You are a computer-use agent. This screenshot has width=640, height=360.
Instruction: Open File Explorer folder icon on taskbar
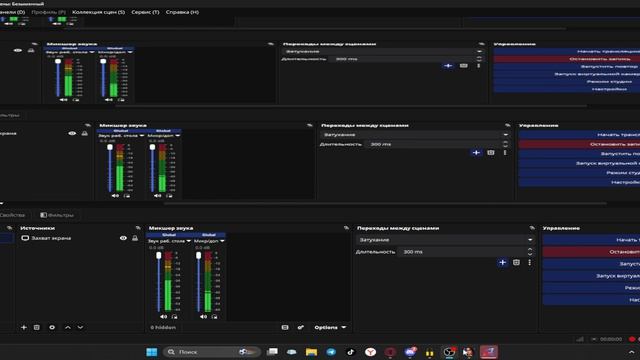[x=311, y=352]
